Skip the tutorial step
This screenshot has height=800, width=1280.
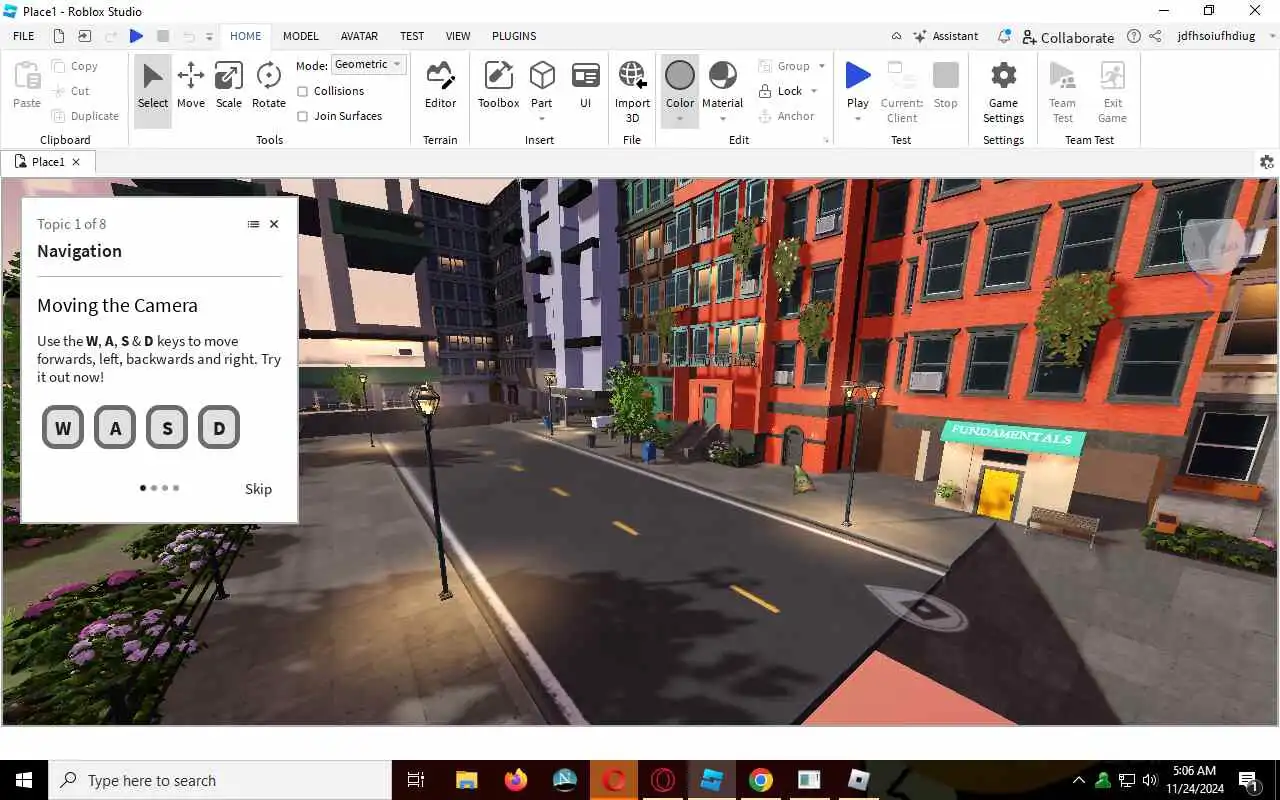tap(258, 489)
